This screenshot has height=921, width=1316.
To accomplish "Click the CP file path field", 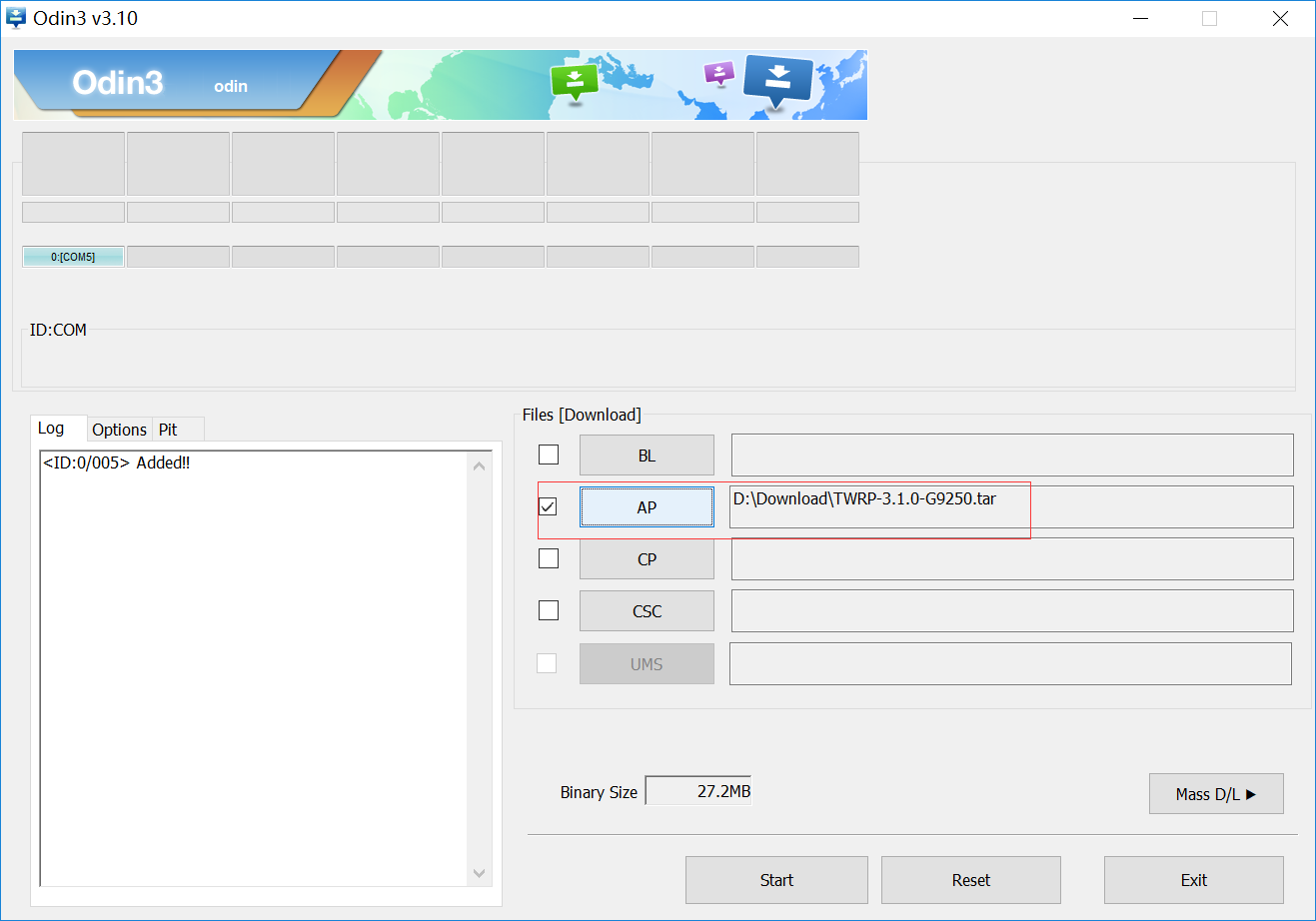I will (1012, 558).
